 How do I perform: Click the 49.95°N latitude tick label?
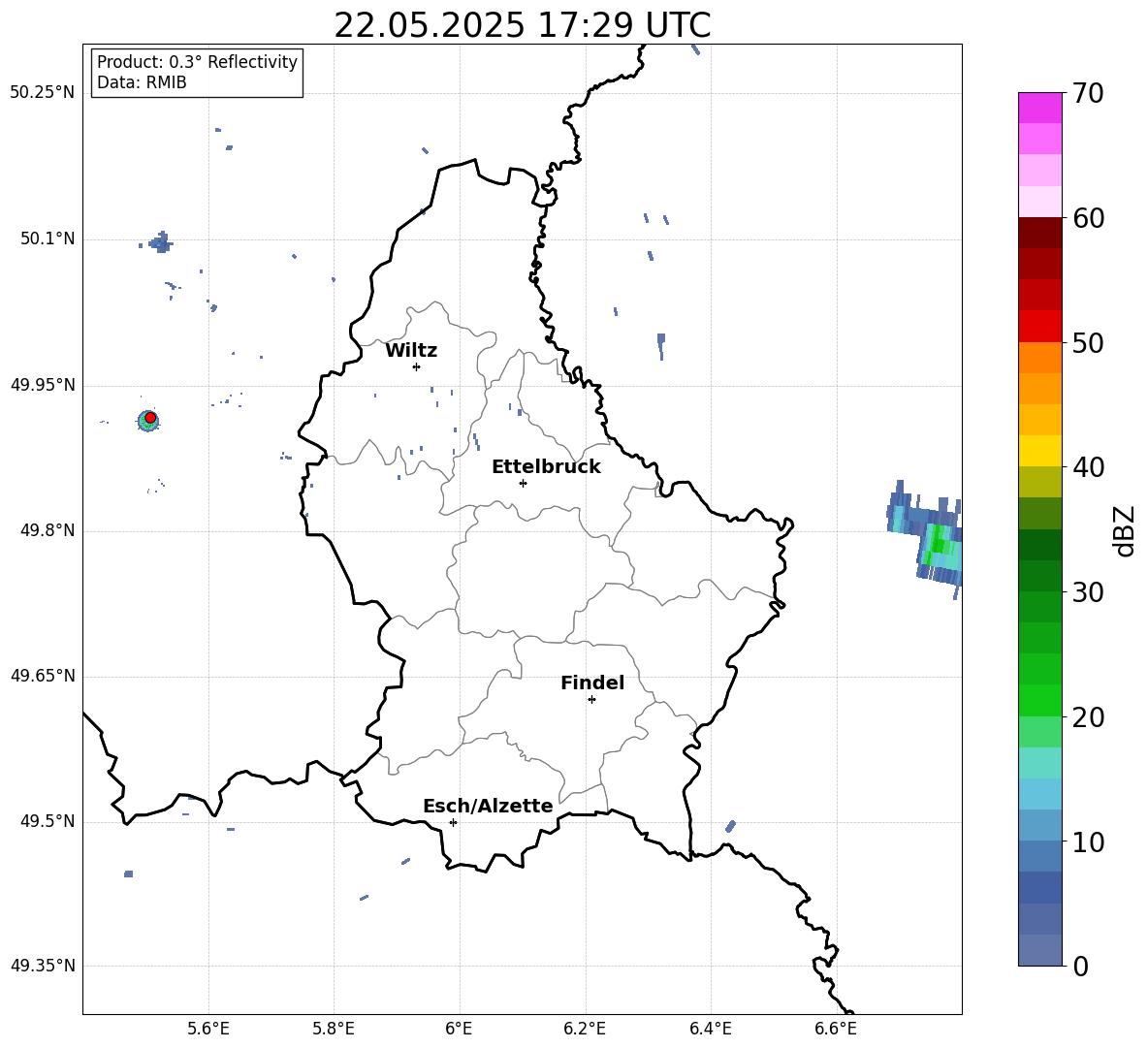43,385
